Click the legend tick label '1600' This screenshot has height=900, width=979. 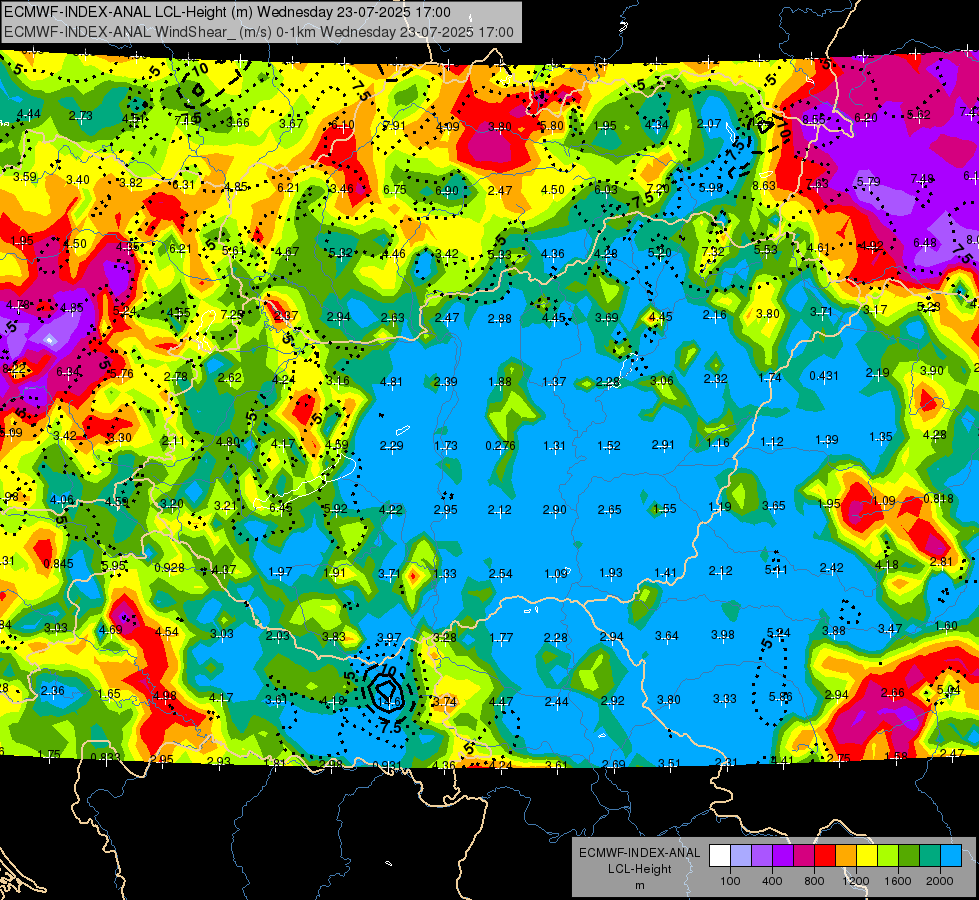(898, 881)
